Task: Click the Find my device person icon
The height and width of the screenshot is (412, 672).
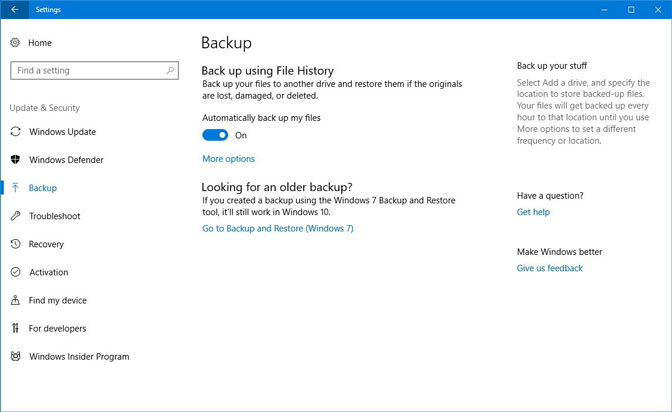Action: pos(15,300)
